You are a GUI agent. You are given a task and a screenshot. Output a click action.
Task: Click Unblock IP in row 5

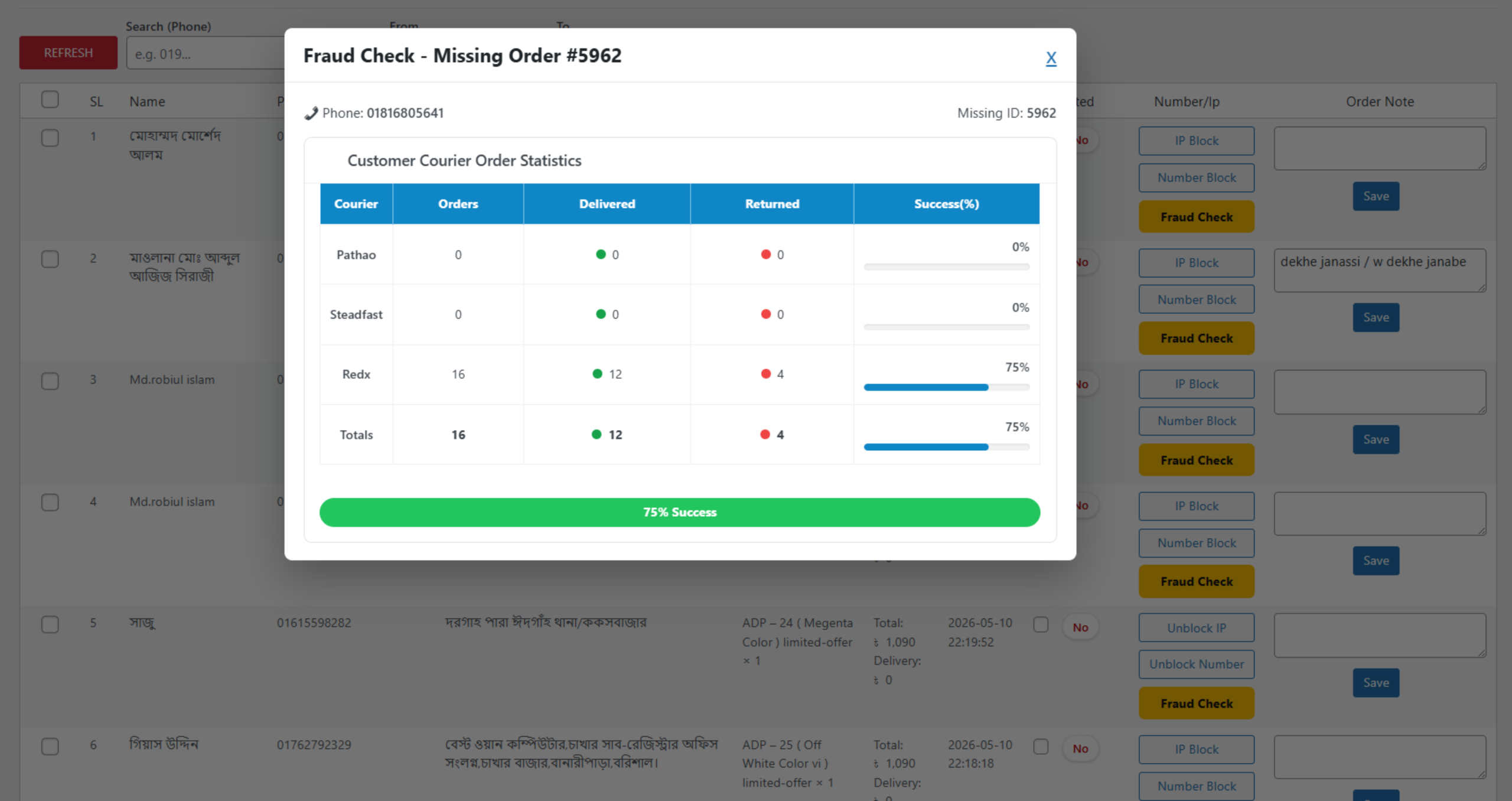(x=1197, y=628)
